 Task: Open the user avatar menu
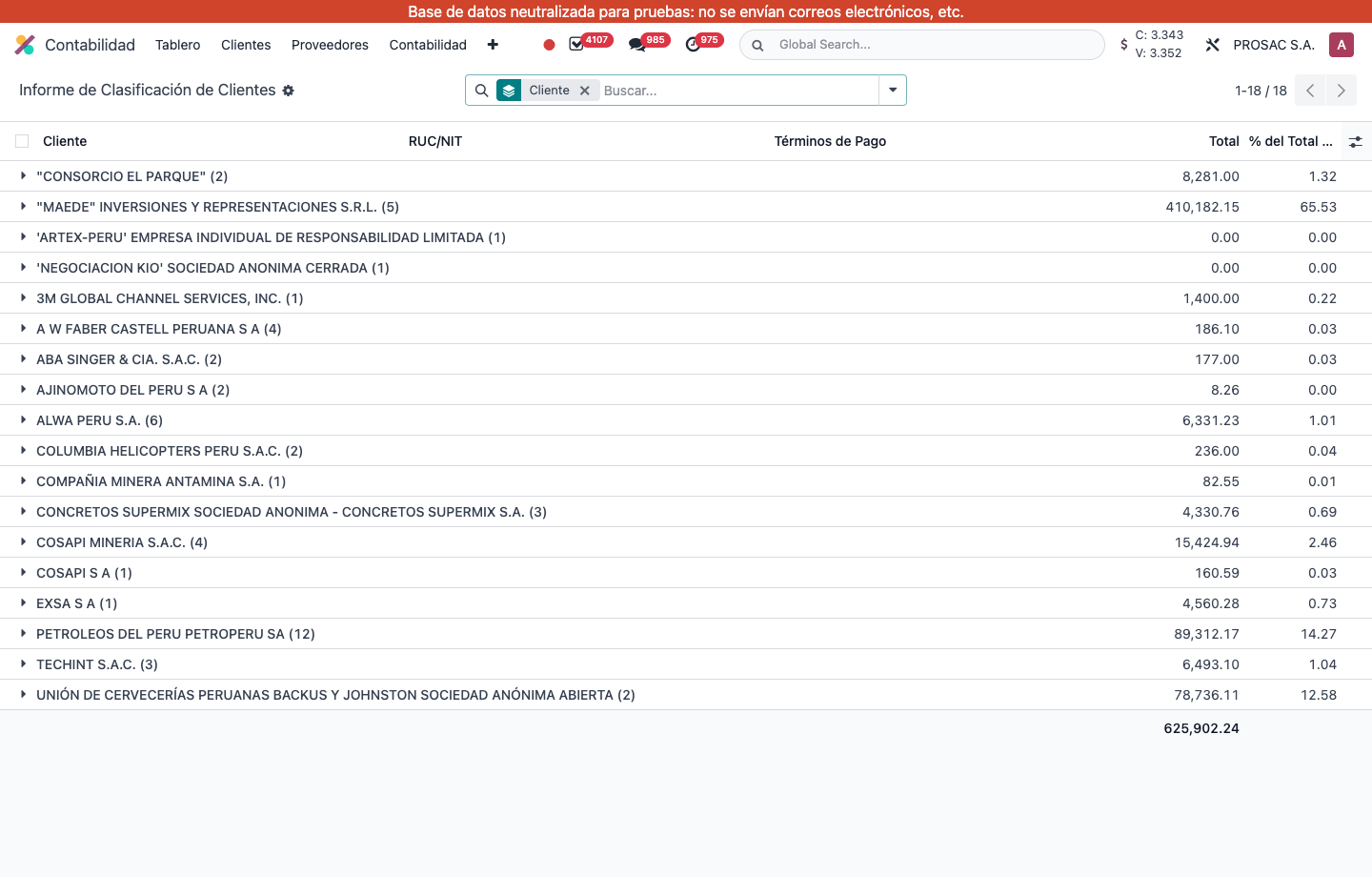(x=1342, y=45)
